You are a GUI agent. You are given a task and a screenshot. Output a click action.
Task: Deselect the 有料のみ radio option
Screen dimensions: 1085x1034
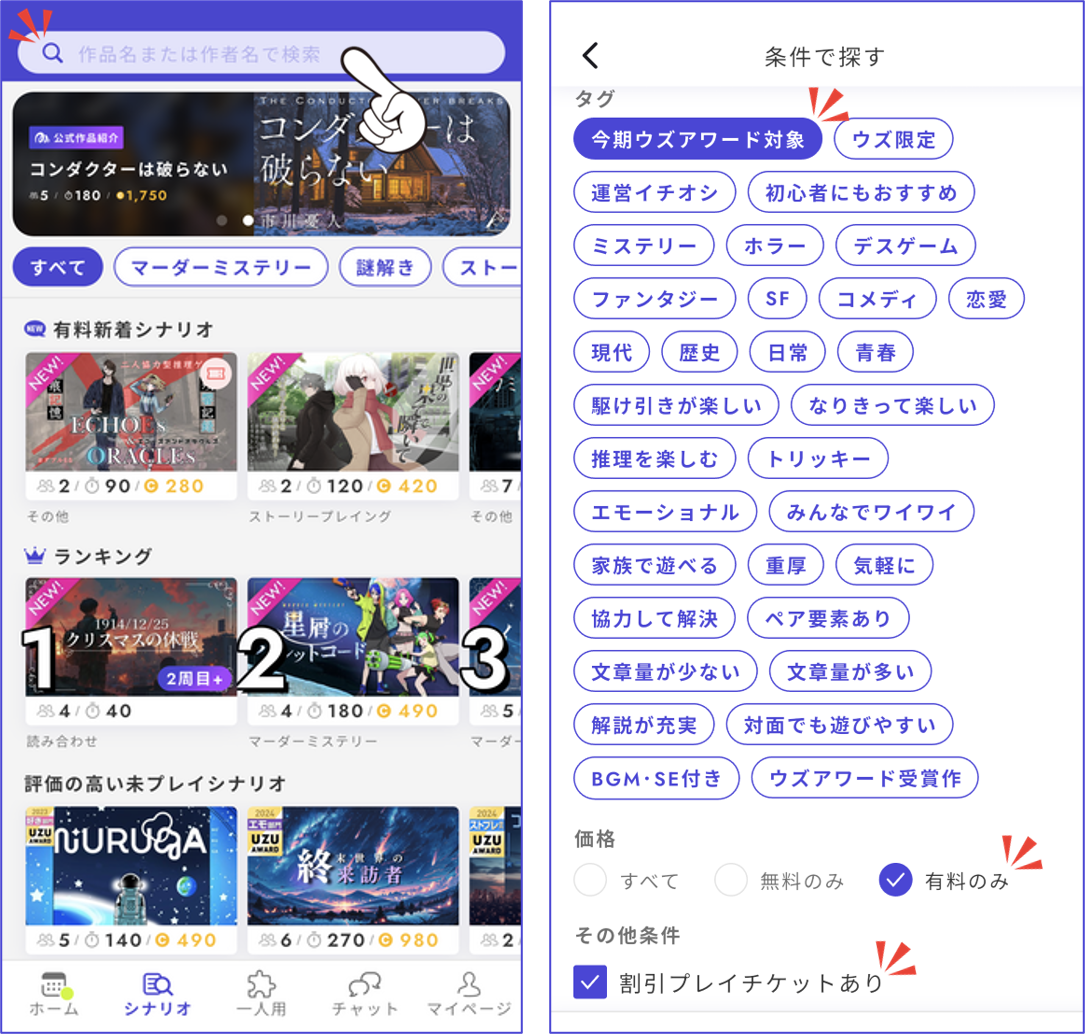[895, 880]
